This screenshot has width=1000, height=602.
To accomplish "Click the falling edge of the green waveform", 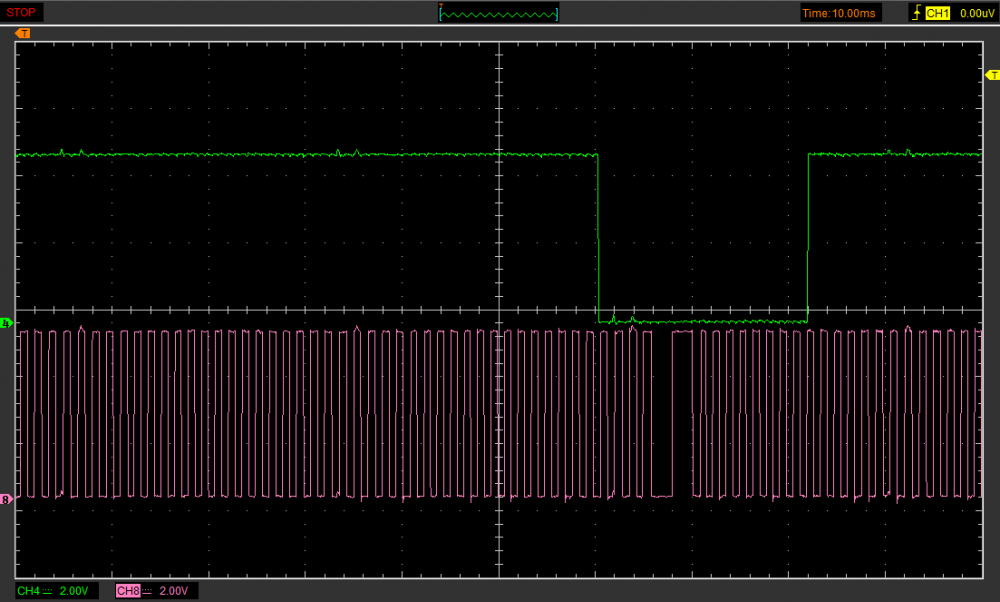I will [598, 240].
